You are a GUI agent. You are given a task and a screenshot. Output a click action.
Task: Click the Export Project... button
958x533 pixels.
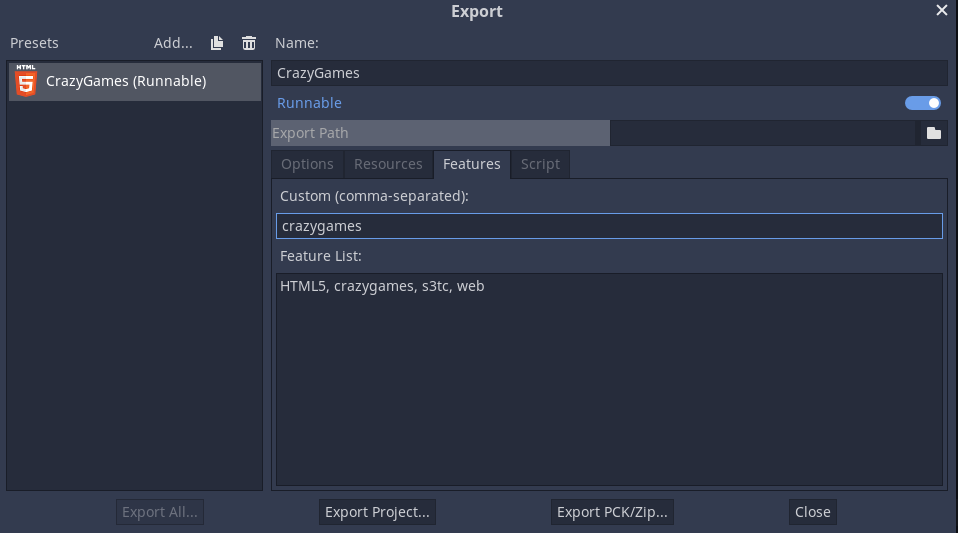pos(377,512)
